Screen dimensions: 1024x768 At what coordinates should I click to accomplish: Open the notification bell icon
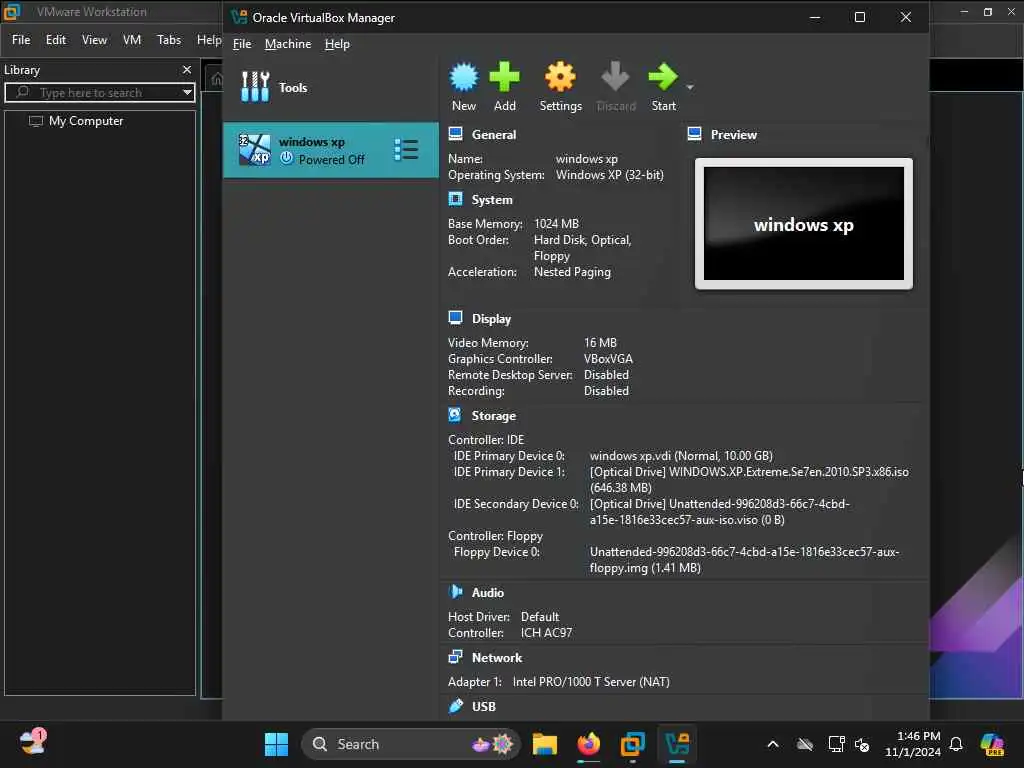[956, 744]
